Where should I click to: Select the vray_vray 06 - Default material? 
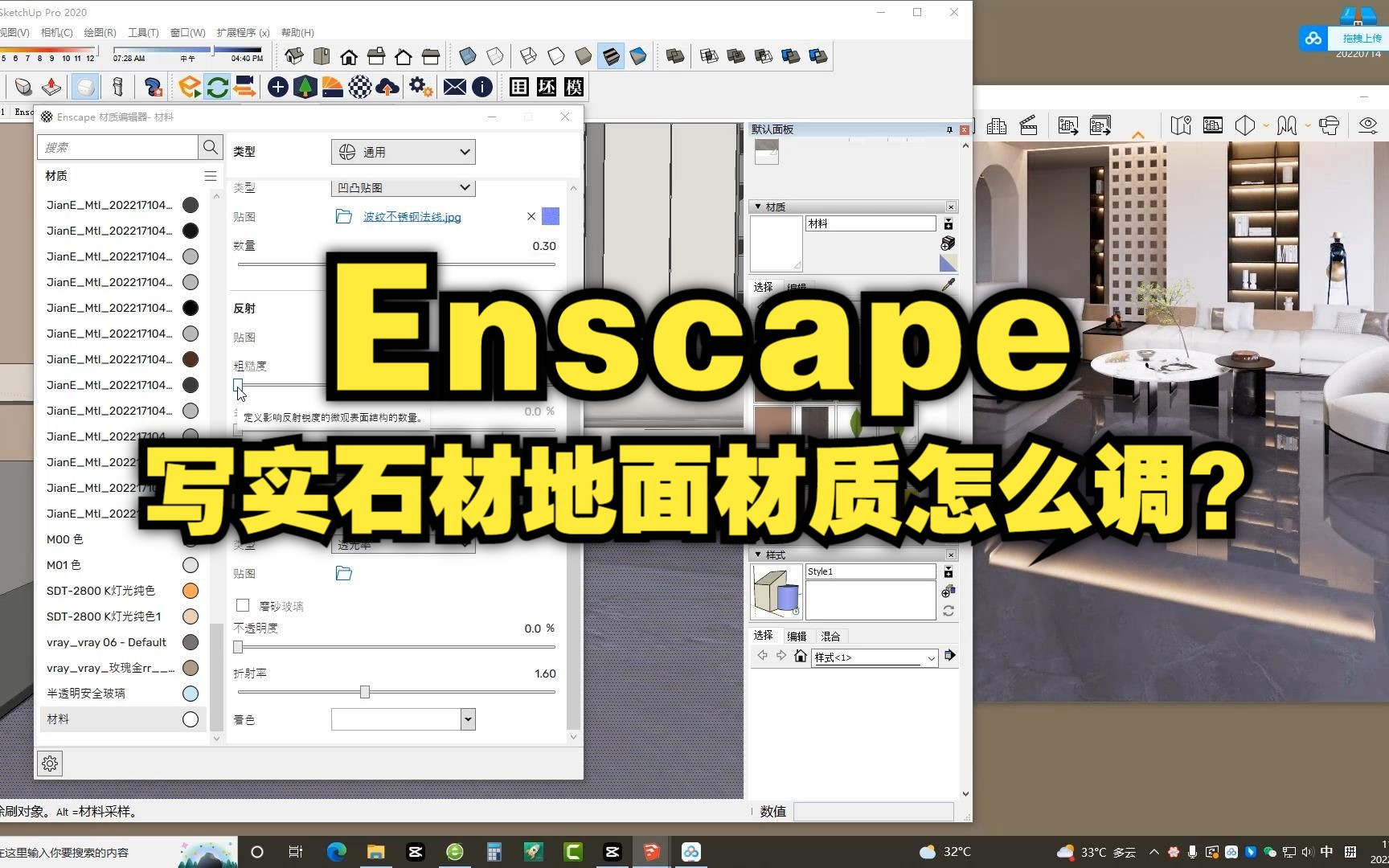click(x=122, y=642)
